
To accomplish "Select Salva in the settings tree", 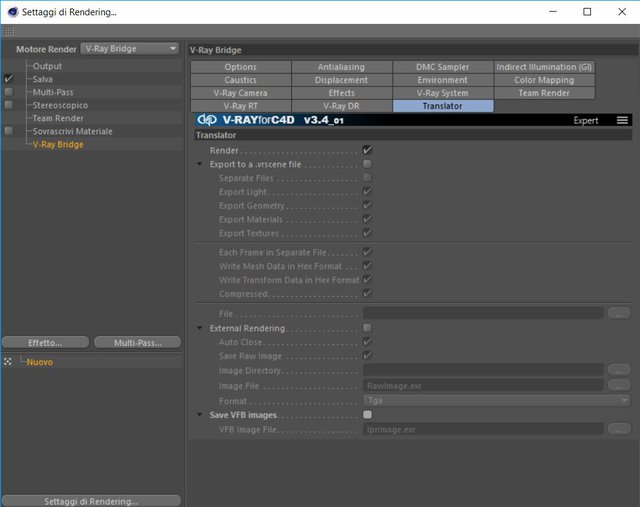I will (x=42, y=79).
